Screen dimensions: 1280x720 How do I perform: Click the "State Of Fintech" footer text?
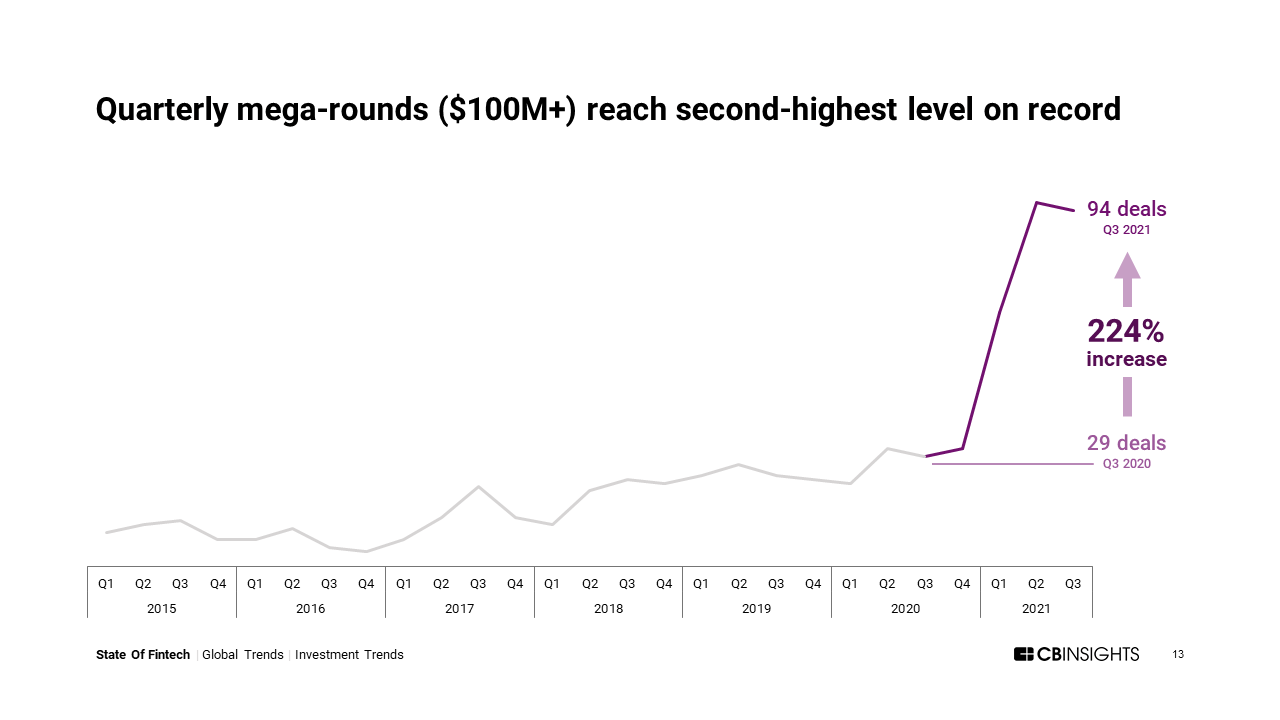pos(143,655)
